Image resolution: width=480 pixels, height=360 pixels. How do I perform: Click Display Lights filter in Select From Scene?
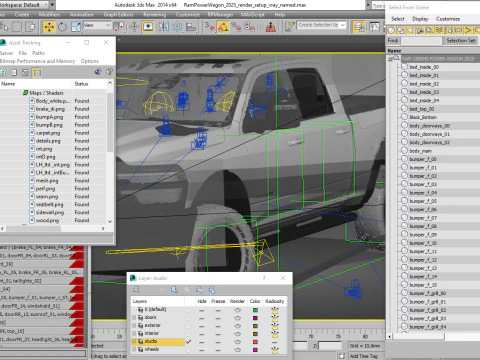click(410, 30)
